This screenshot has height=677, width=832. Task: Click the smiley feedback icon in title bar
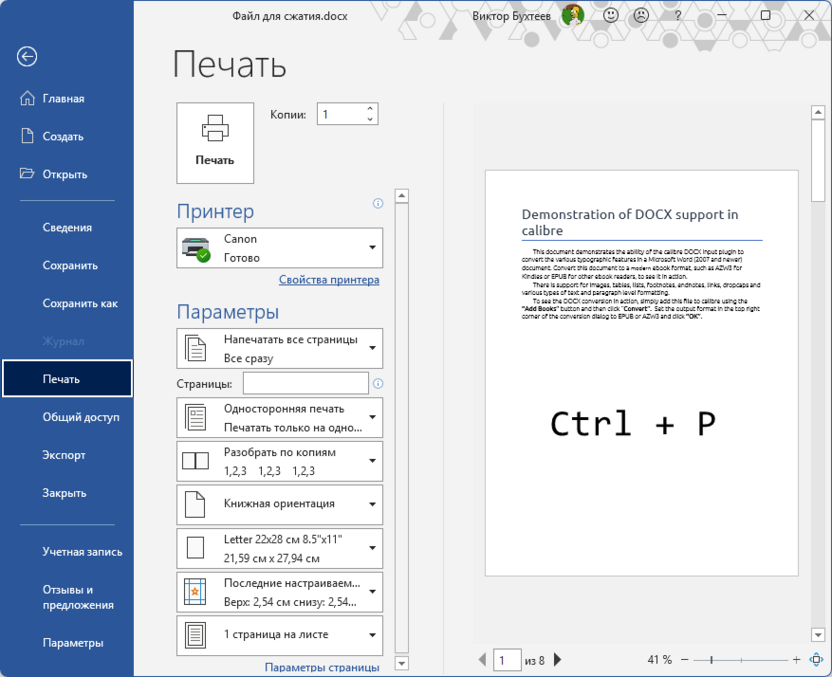[x=610, y=16]
